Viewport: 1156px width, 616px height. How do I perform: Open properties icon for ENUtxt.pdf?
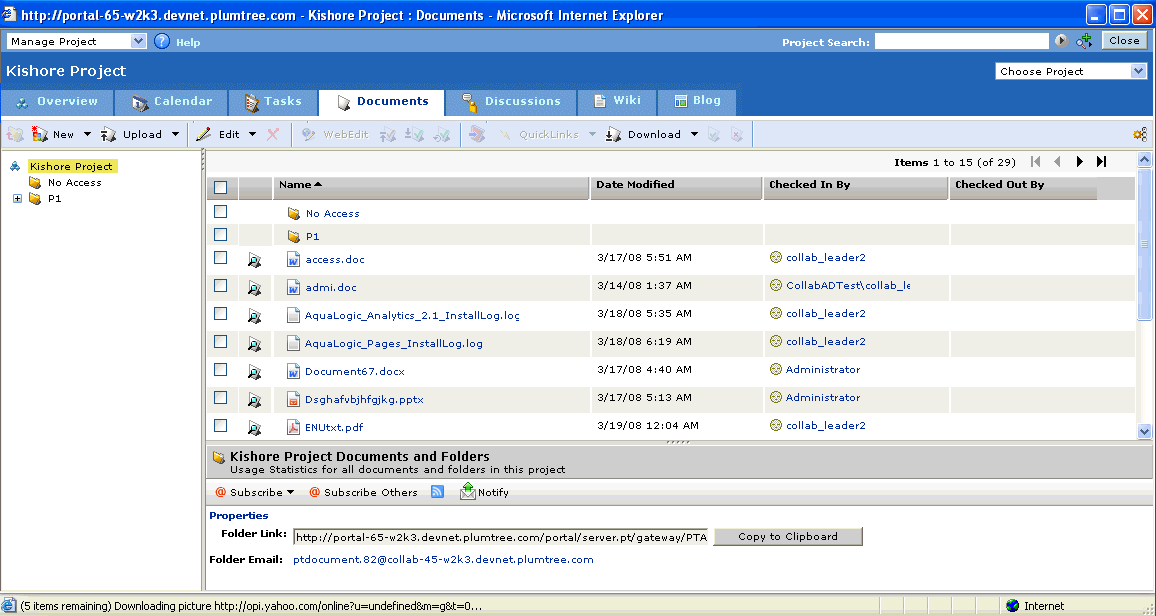coord(254,427)
